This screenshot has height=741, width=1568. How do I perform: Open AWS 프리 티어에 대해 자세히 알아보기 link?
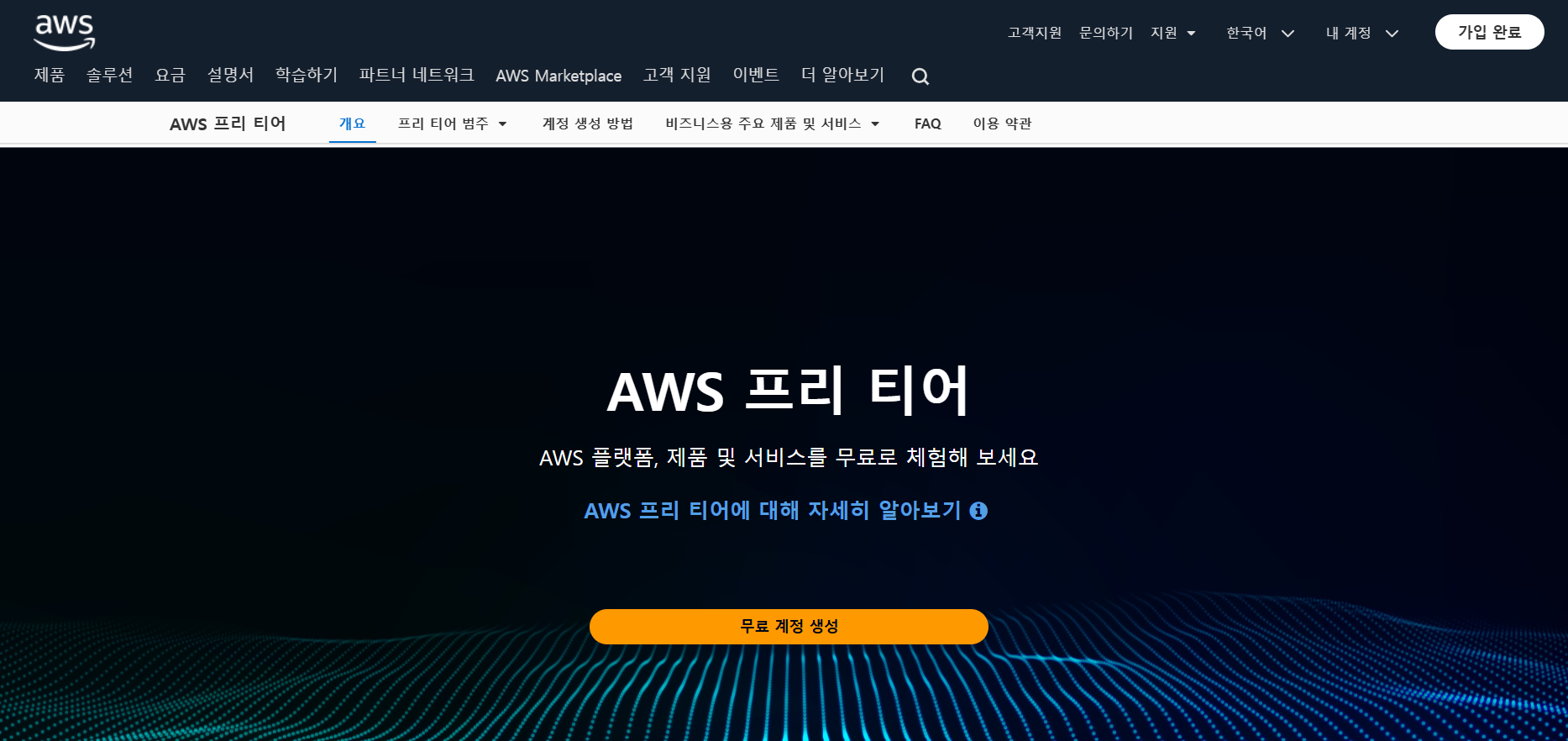(x=772, y=511)
